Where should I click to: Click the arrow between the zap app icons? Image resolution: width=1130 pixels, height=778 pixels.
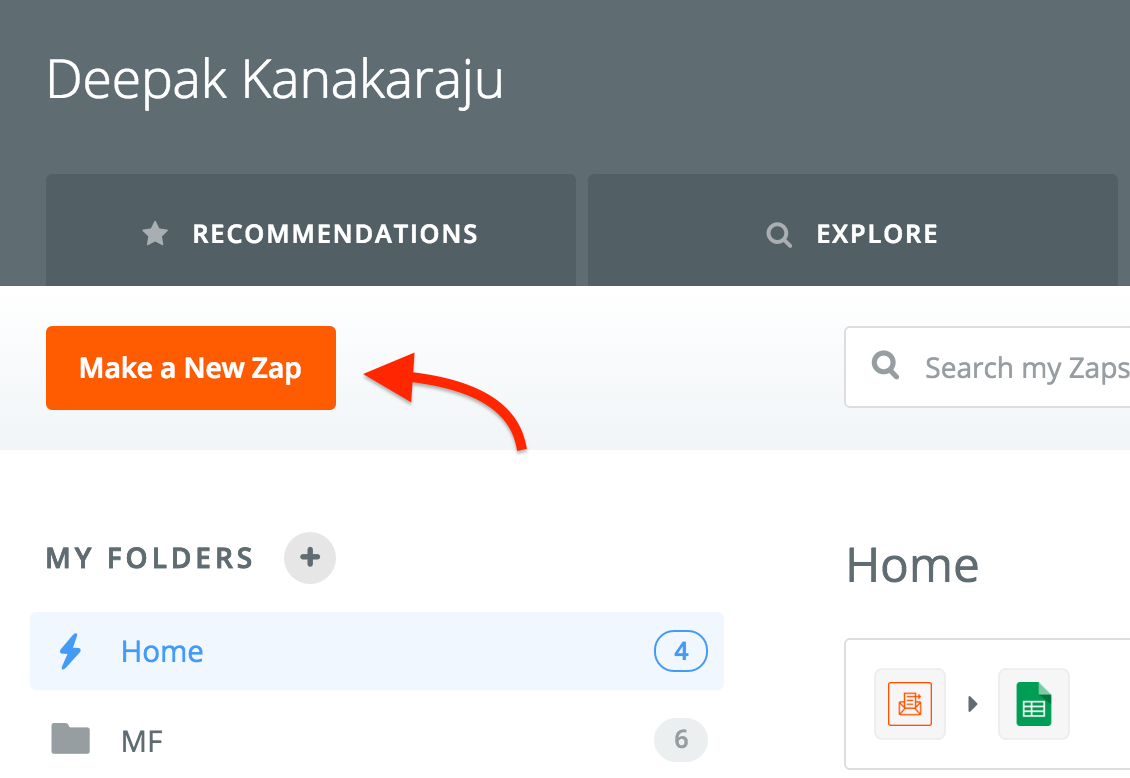[x=972, y=704]
